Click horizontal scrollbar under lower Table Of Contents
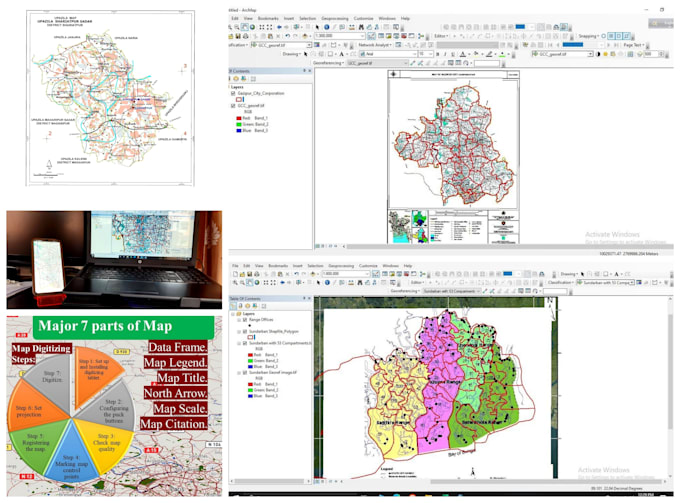 (x=269, y=481)
